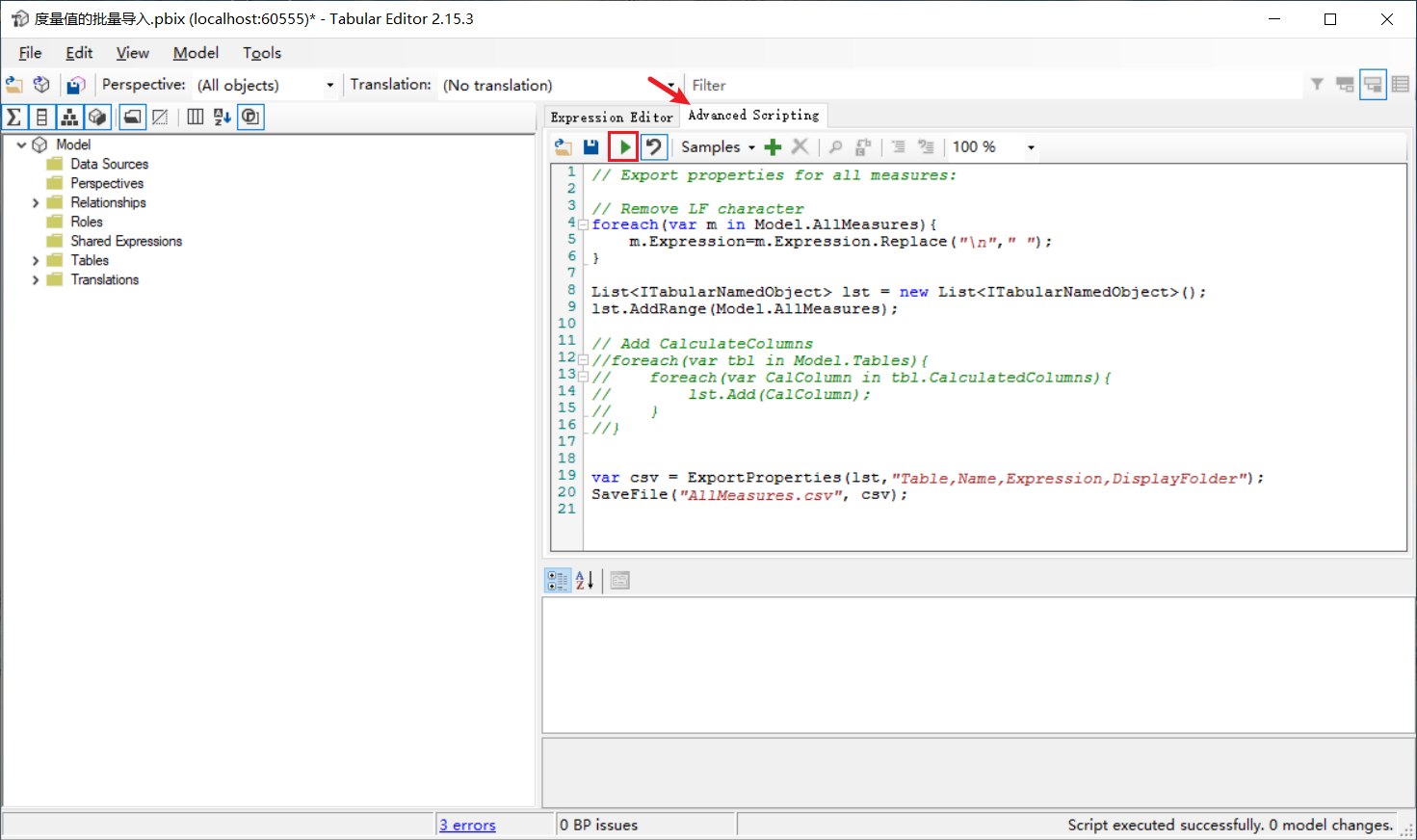Open the Model menu
The width and height of the screenshot is (1417, 840).
tap(196, 53)
